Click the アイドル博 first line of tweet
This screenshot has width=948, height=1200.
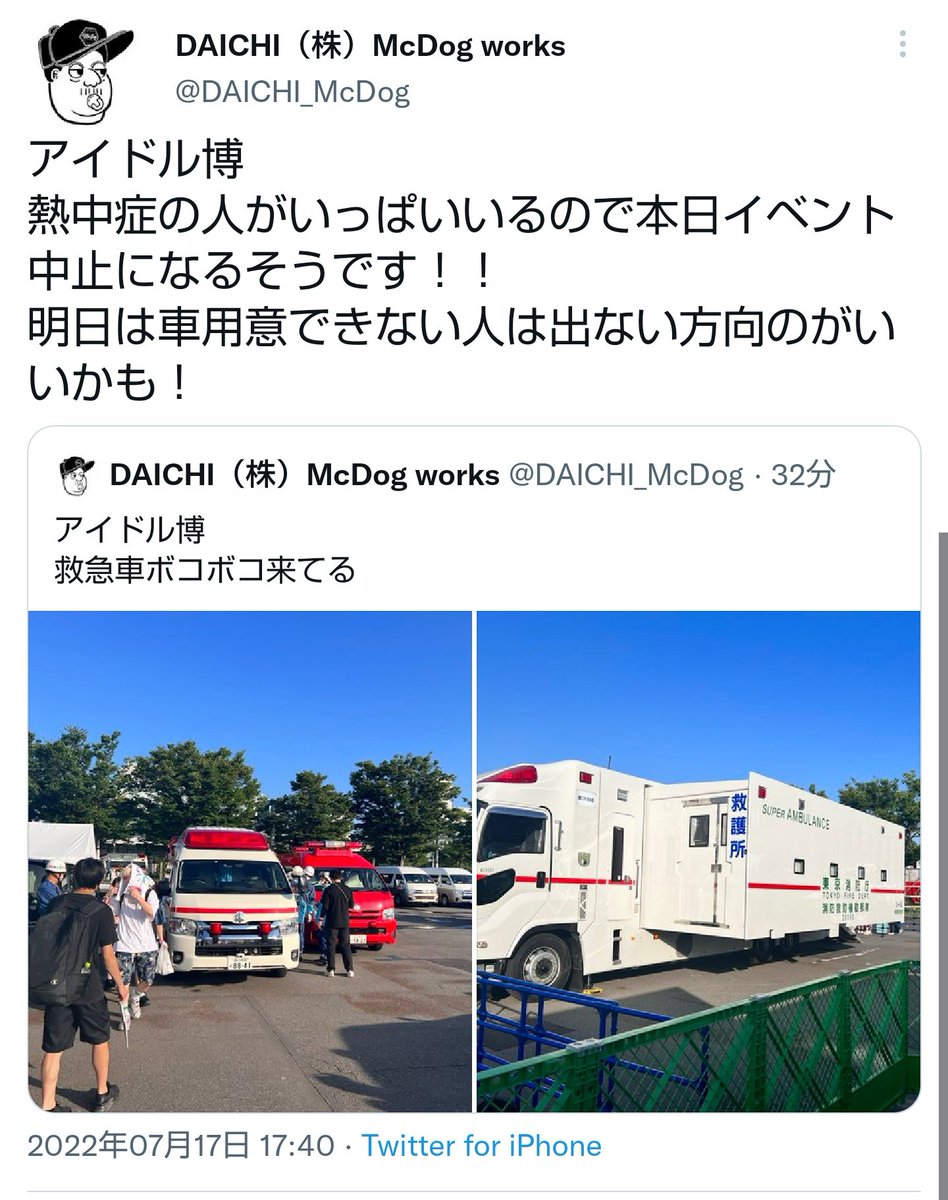click(136, 160)
